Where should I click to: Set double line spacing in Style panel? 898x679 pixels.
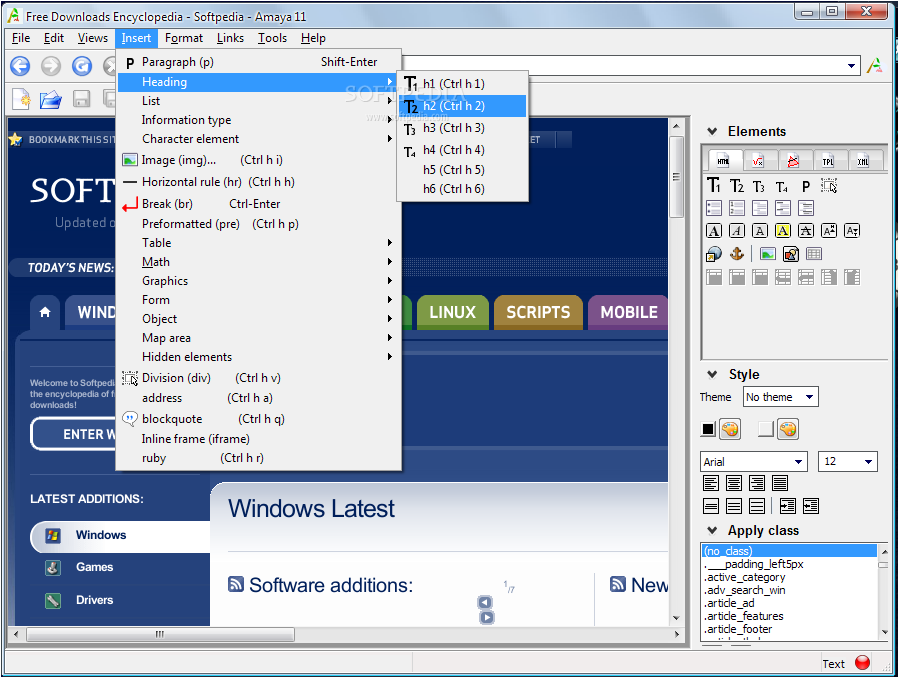(757, 506)
